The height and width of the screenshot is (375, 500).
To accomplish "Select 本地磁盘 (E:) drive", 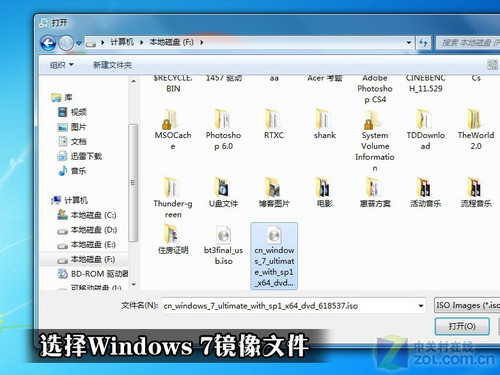I will point(87,245).
